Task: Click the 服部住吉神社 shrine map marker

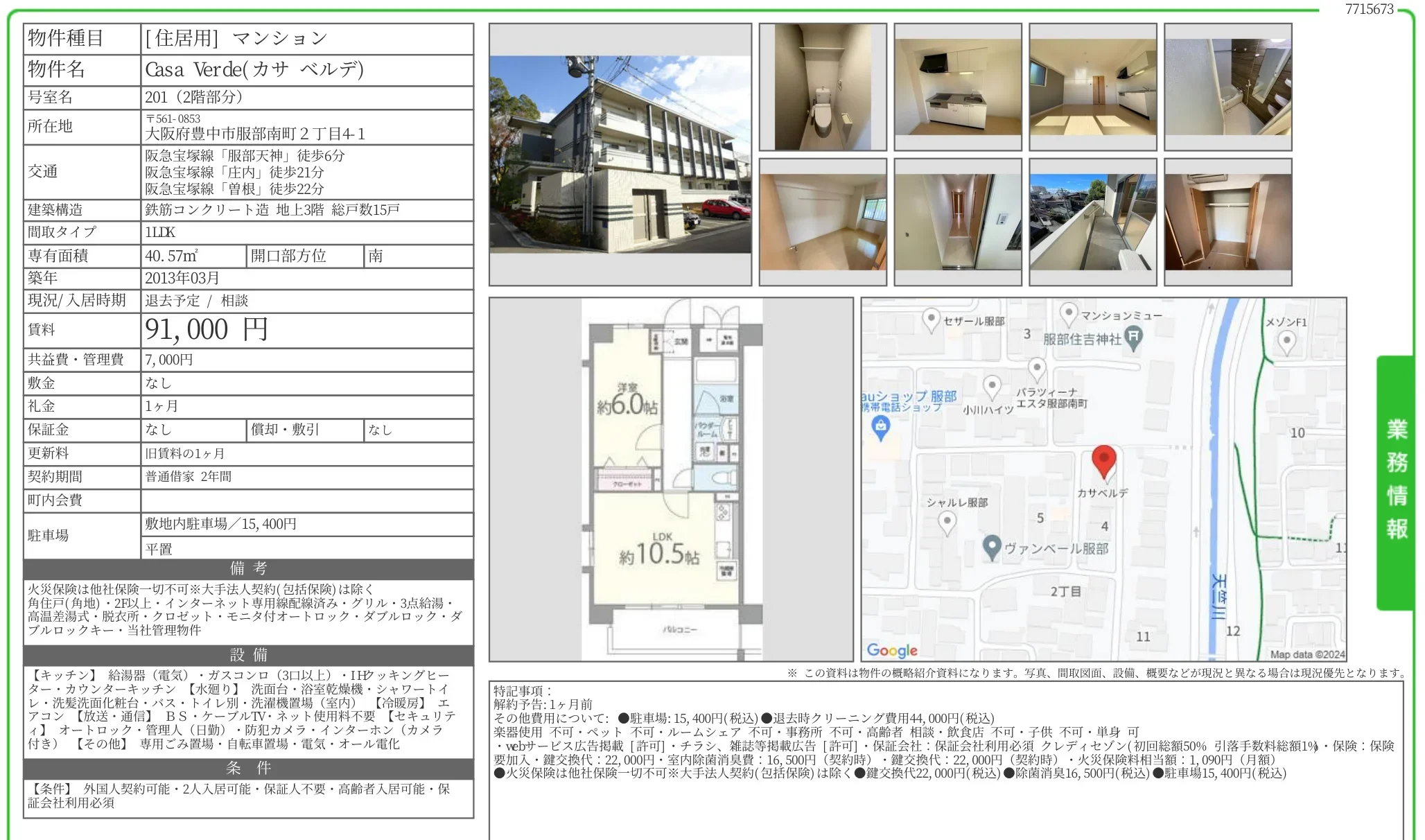Action: 1133,338
